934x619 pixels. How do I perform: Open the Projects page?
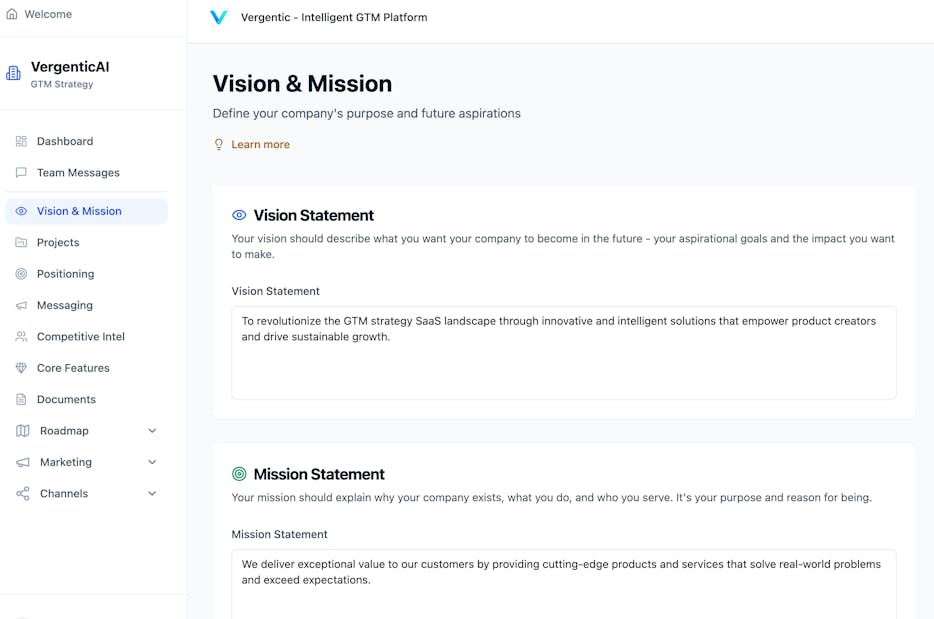pos(58,242)
